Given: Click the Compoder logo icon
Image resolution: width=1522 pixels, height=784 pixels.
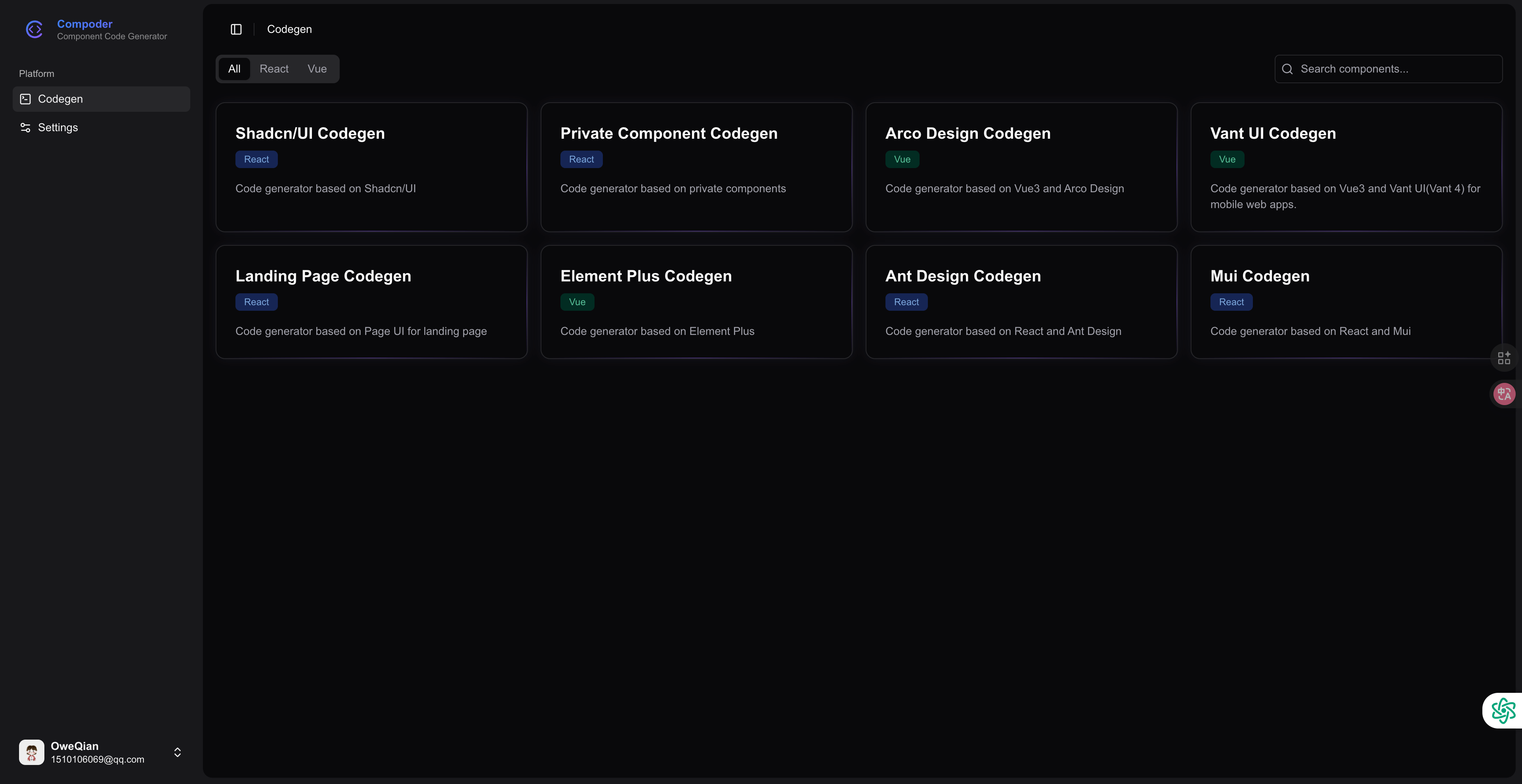Looking at the screenshot, I should coord(34,30).
